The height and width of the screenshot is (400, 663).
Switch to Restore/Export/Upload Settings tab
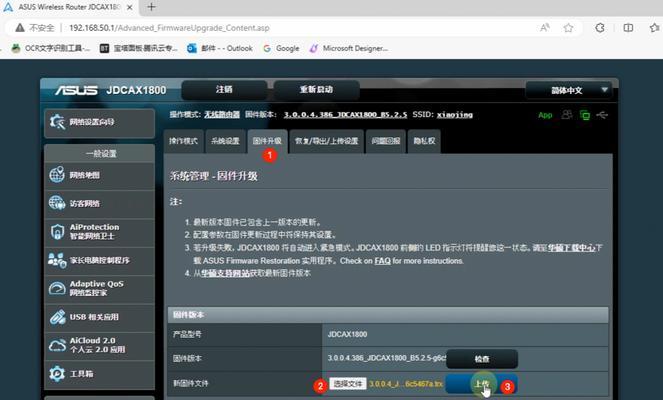(326, 141)
